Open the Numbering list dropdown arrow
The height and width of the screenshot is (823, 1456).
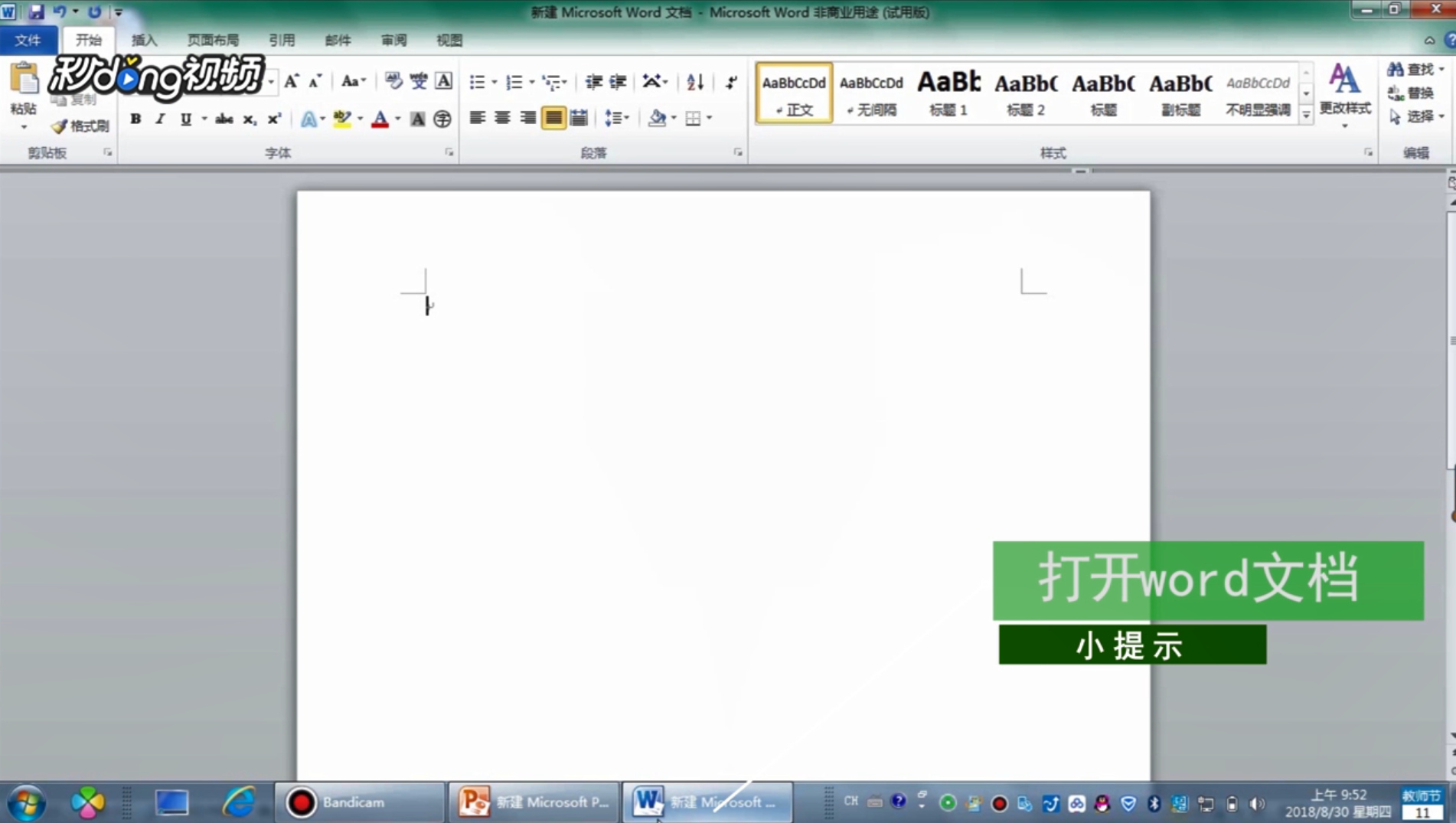(532, 82)
